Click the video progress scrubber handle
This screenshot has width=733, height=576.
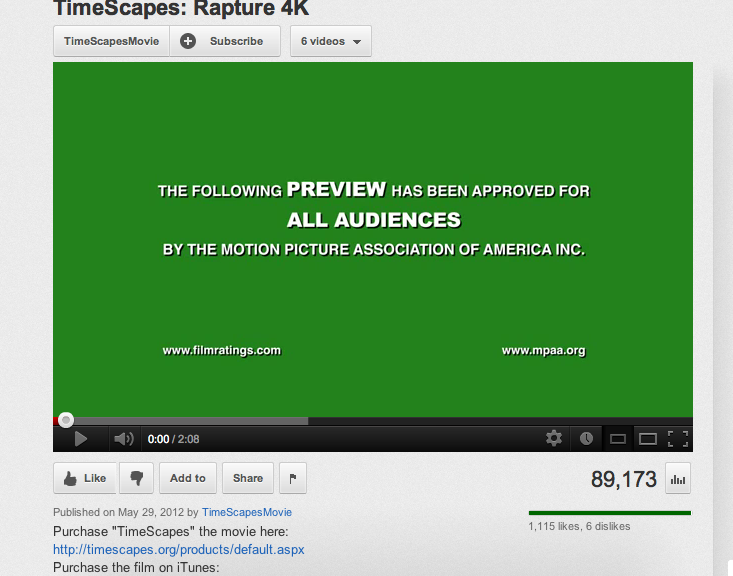pyautogui.click(x=66, y=420)
